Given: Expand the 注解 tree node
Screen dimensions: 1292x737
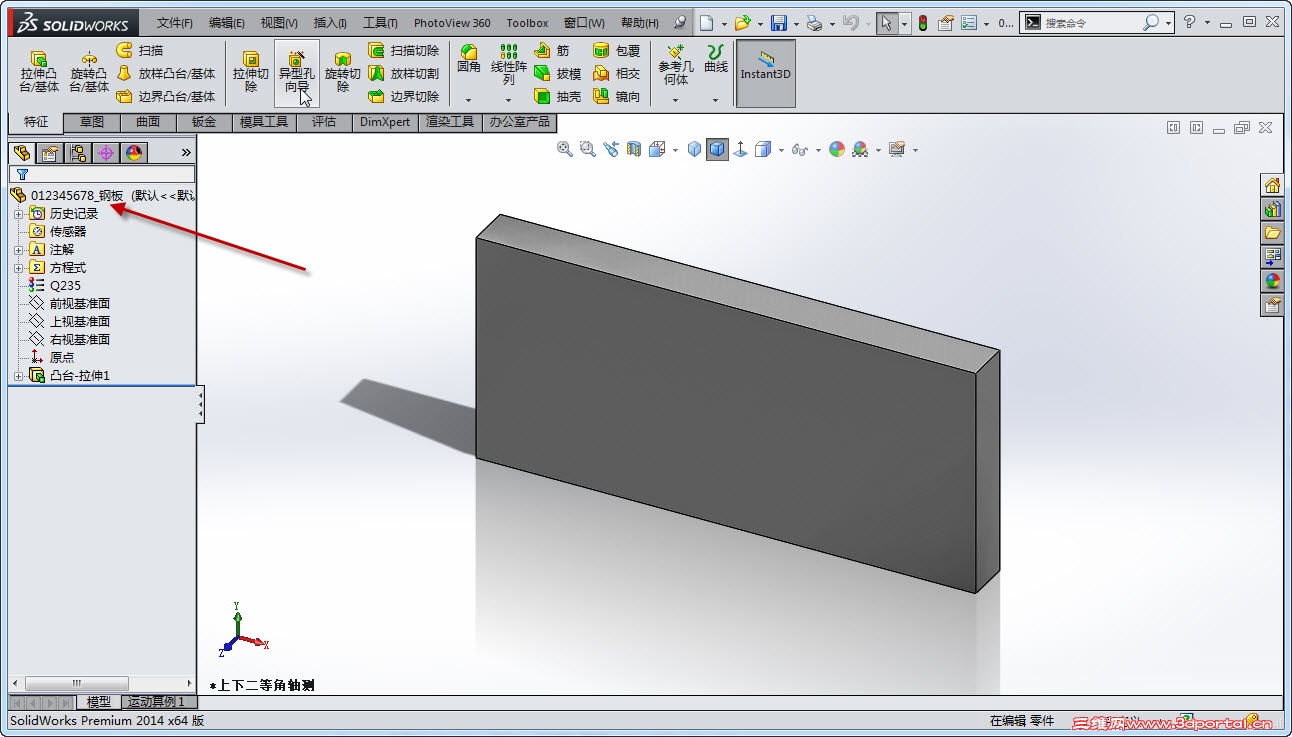Looking at the screenshot, I should coord(18,250).
